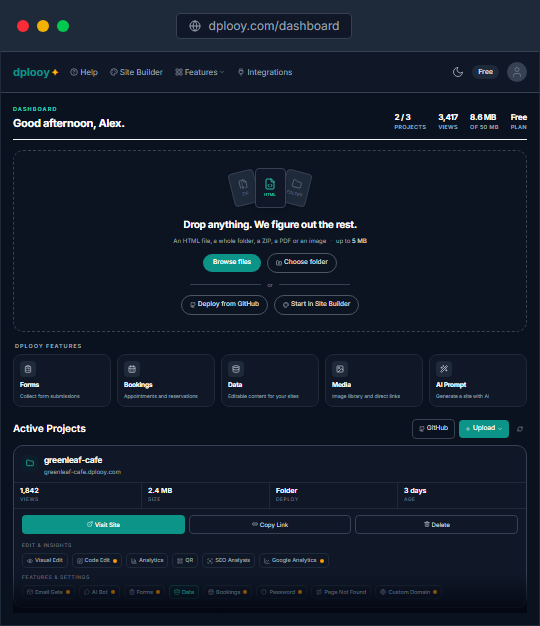Open the Media feature card
This screenshot has height=626, width=540.
(x=374, y=380)
